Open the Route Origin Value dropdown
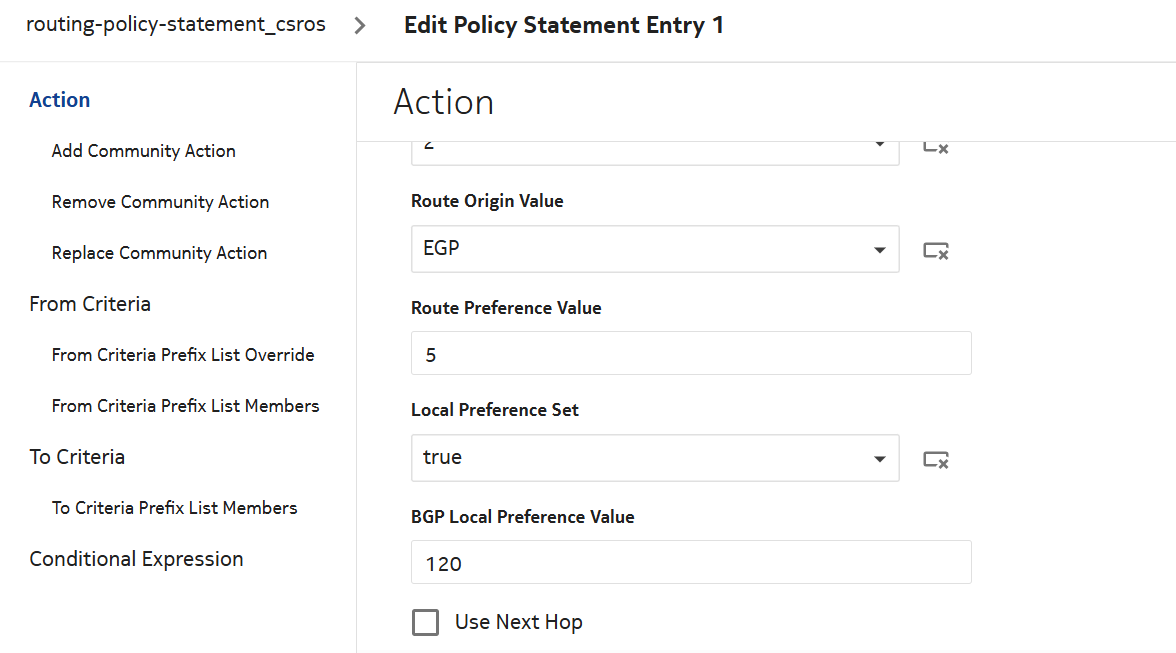 [654, 249]
